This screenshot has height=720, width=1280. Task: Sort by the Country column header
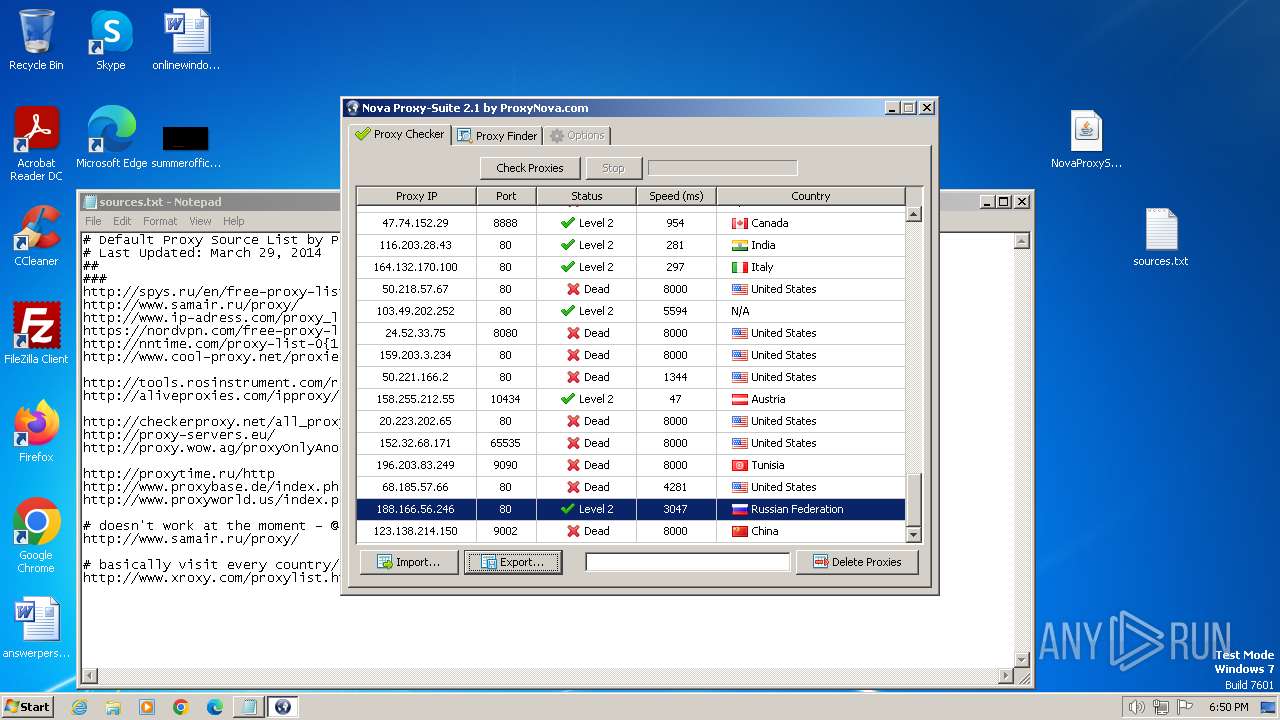[x=810, y=196]
